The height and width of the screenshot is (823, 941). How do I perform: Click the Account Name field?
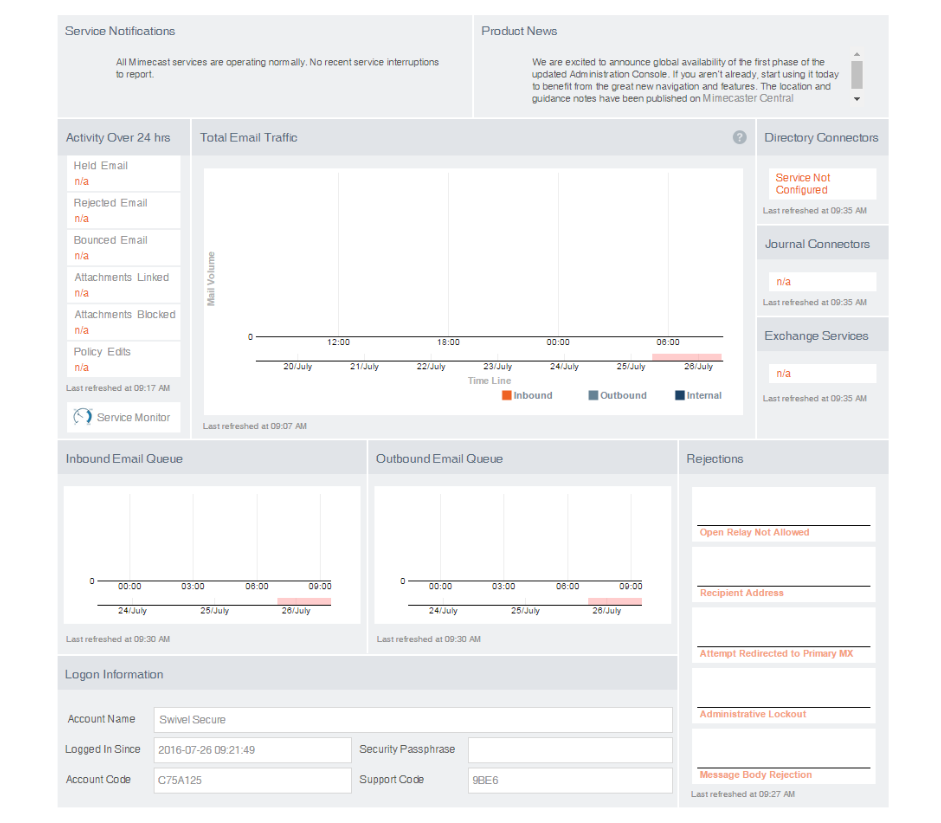coord(412,720)
